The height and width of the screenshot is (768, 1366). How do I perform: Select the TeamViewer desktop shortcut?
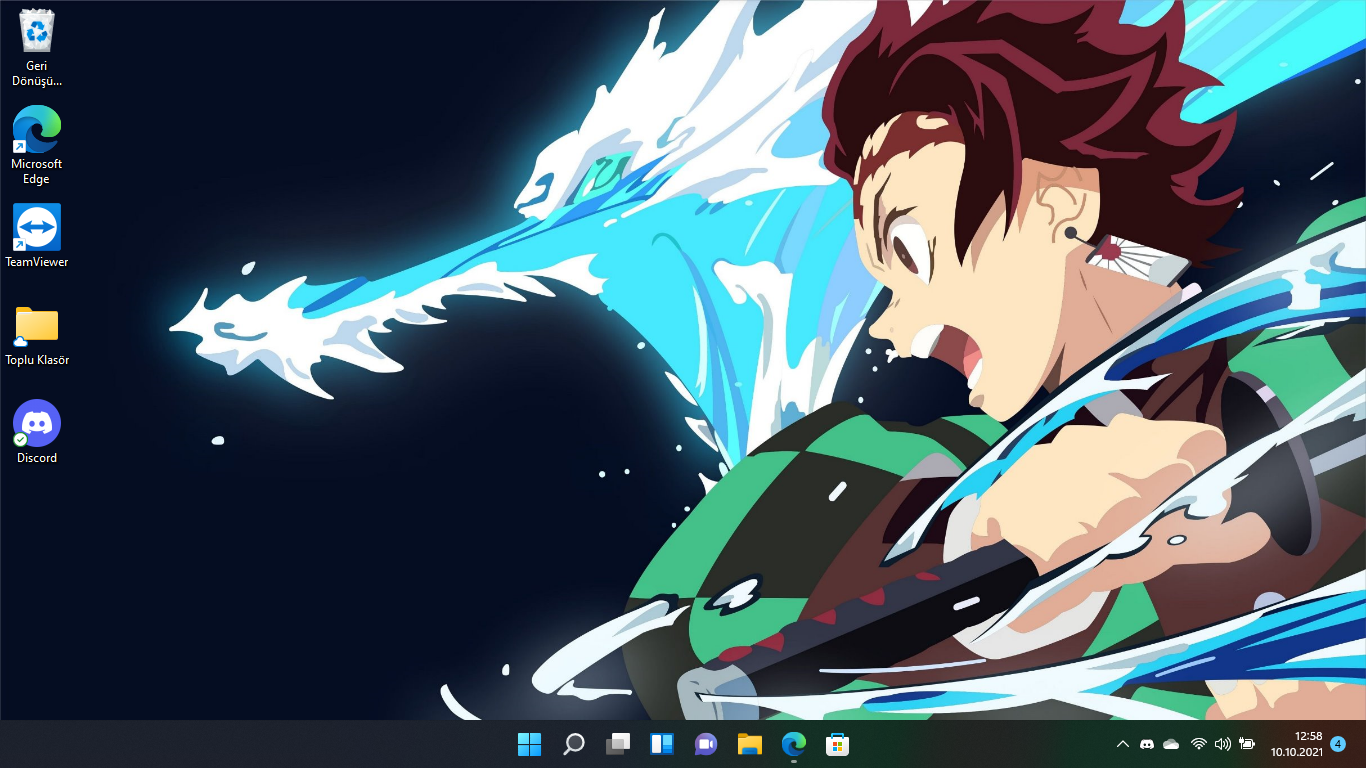tap(37, 236)
